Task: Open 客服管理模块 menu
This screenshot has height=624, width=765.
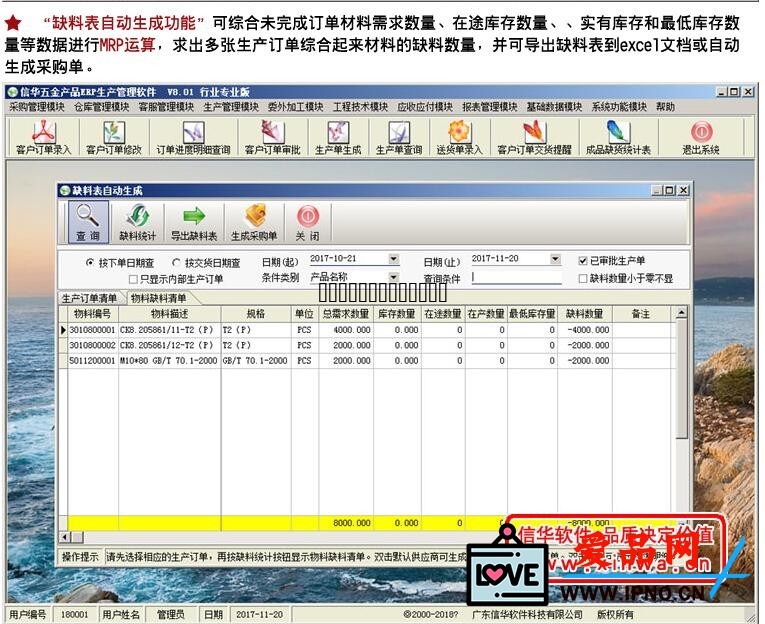Action: pyautogui.click(x=166, y=107)
